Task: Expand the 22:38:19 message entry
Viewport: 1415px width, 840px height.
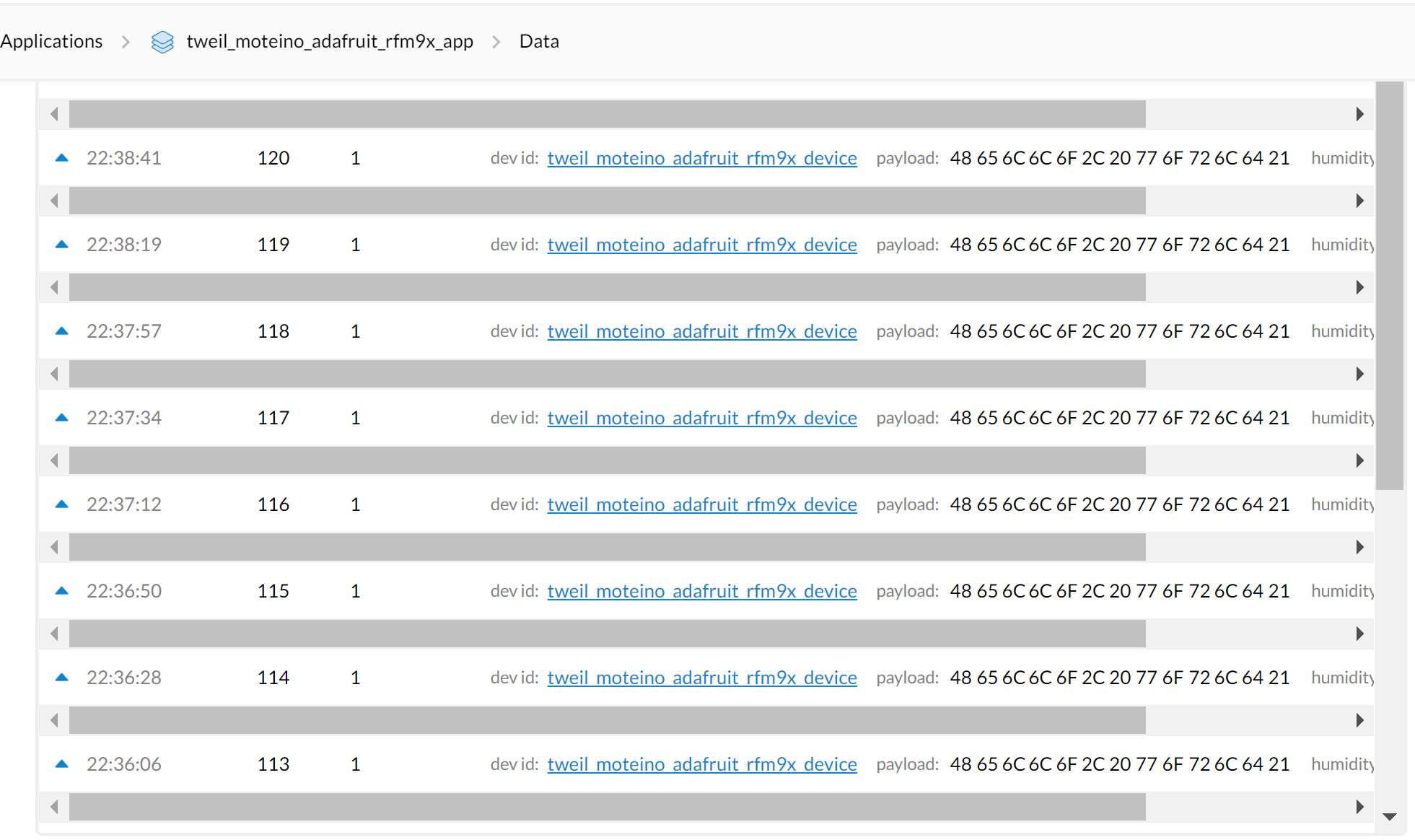Action: click(124, 245)
